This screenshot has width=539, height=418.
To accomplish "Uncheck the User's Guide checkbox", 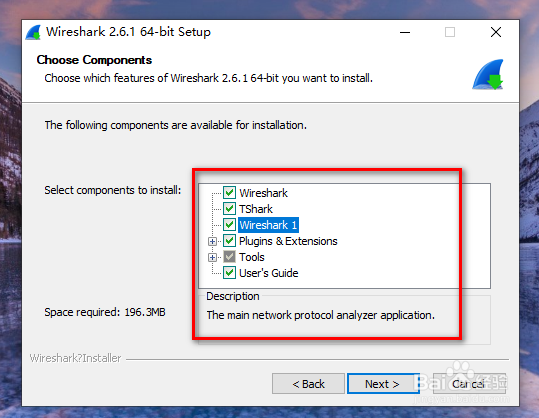I will [x=229, y=273].
